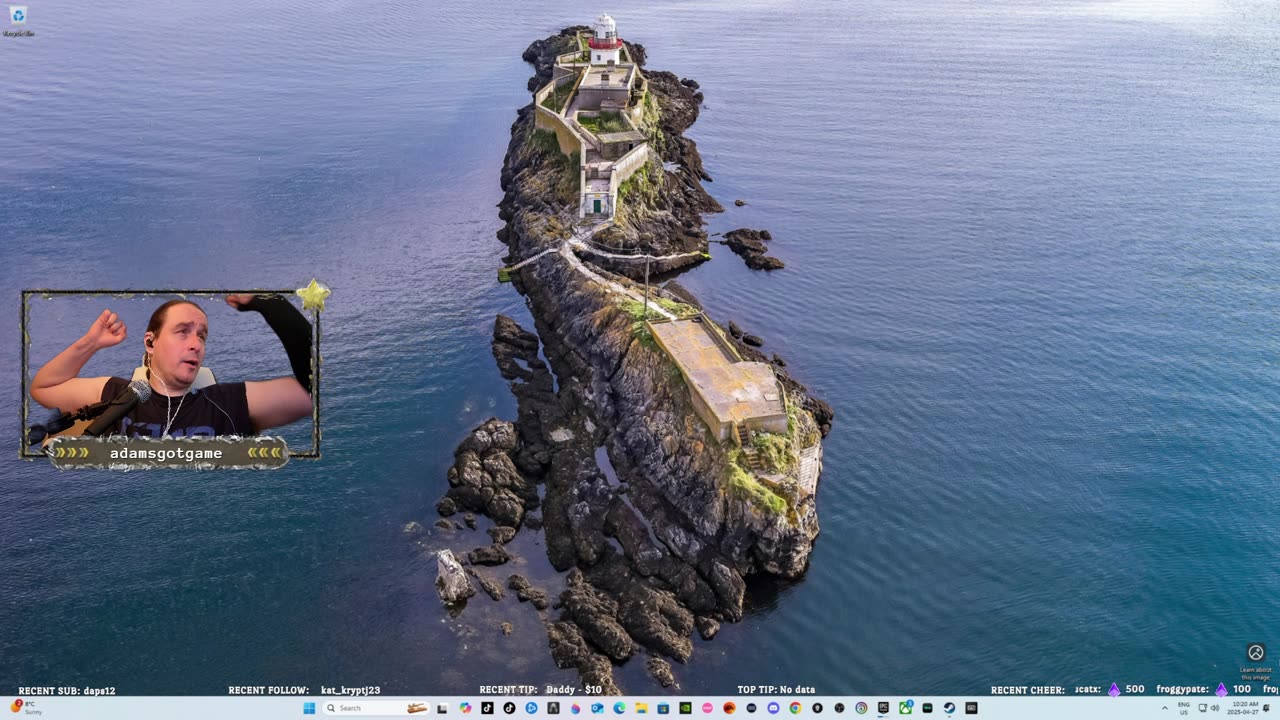Click the "froggypate:" recent cheer name
1280x720 pixels.
pos(1184,690)
